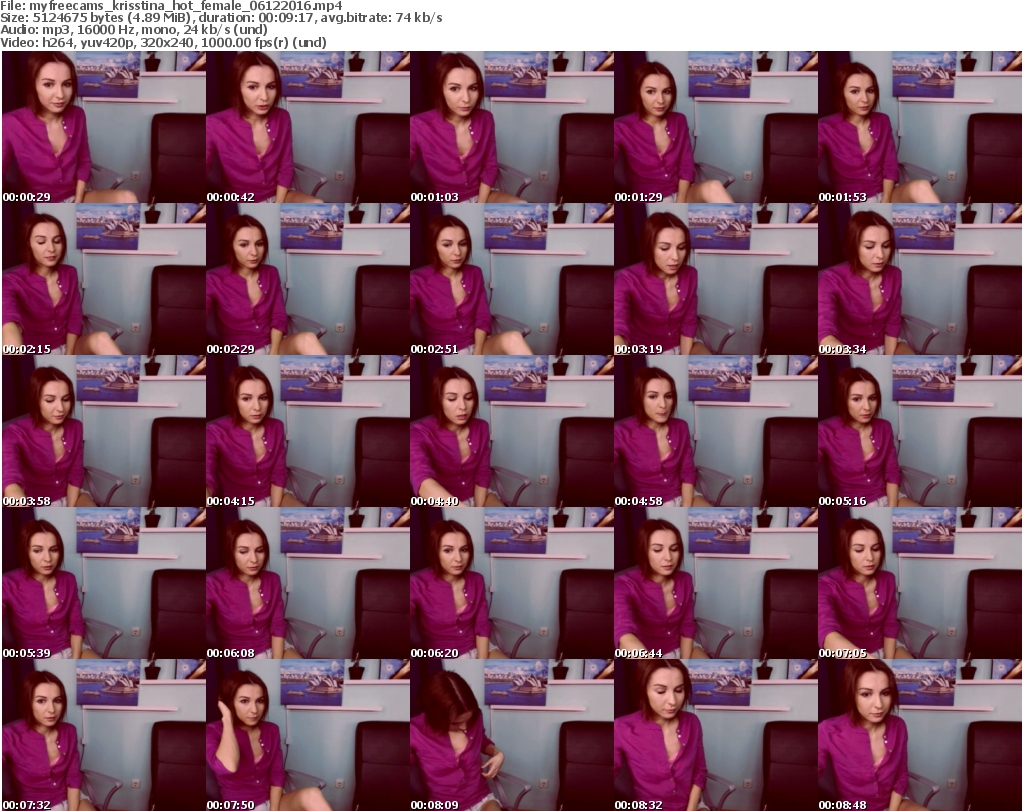Click the File name header line
This screenshot has height=811, width=1024.
171,6
